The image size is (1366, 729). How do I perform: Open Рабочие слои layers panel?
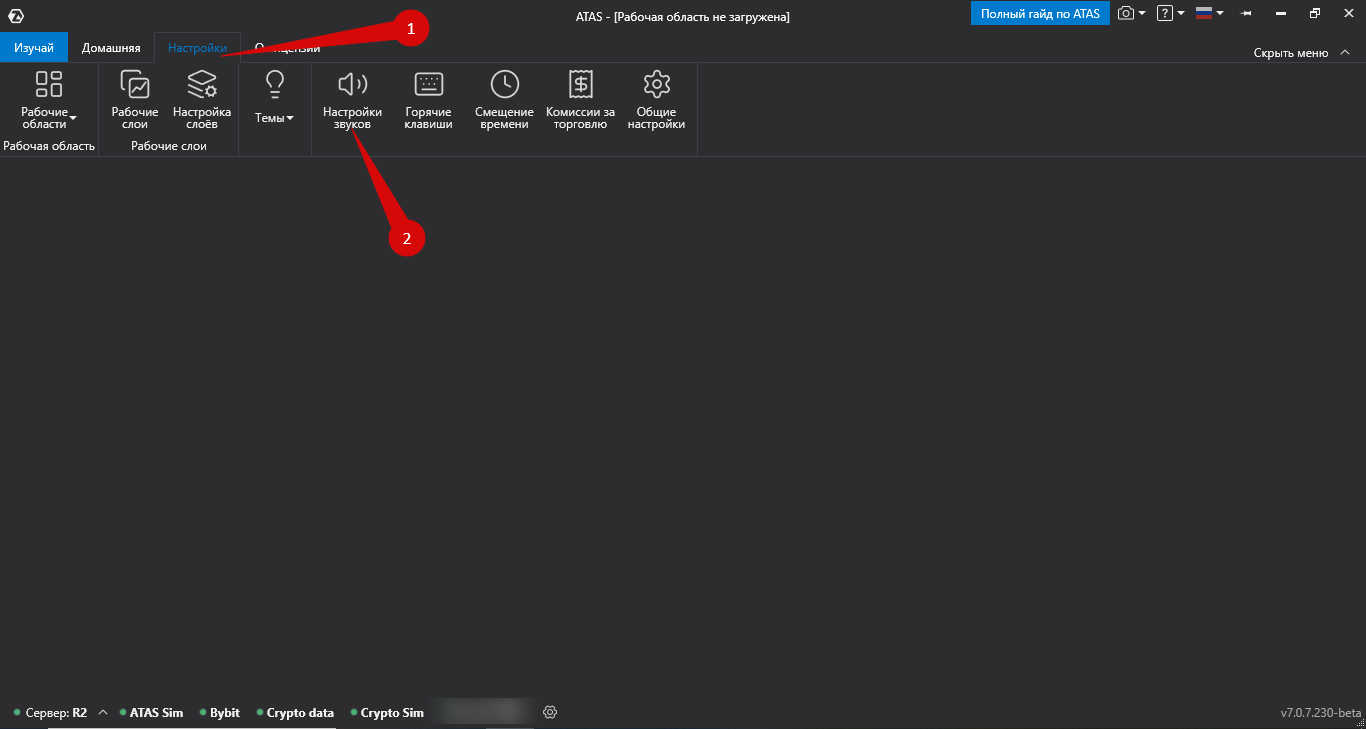pos(135,100)
